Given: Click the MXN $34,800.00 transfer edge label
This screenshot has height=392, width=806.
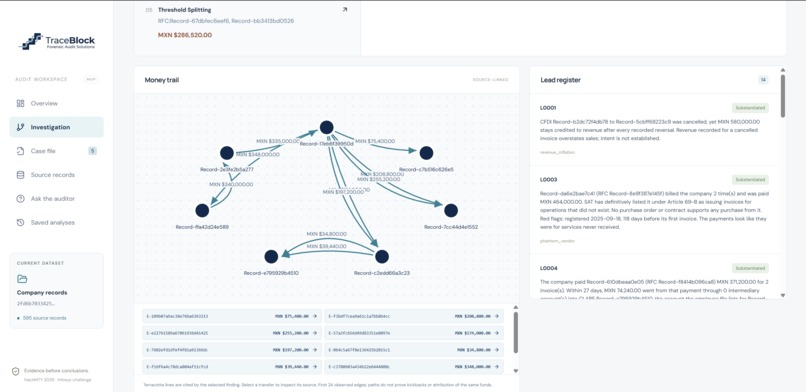Looking at the screenshot, I should tap(326, 234).
